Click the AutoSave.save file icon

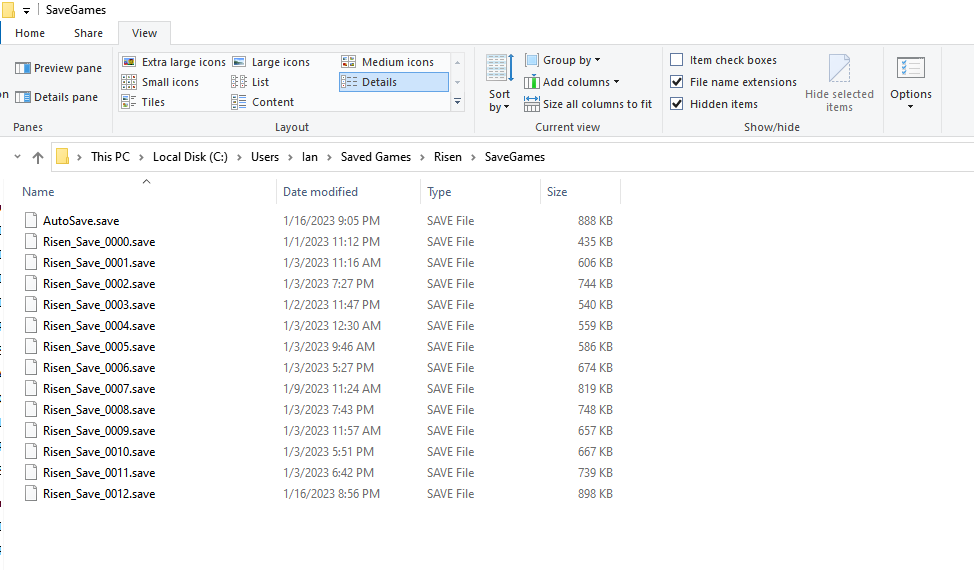coord(32,221)
